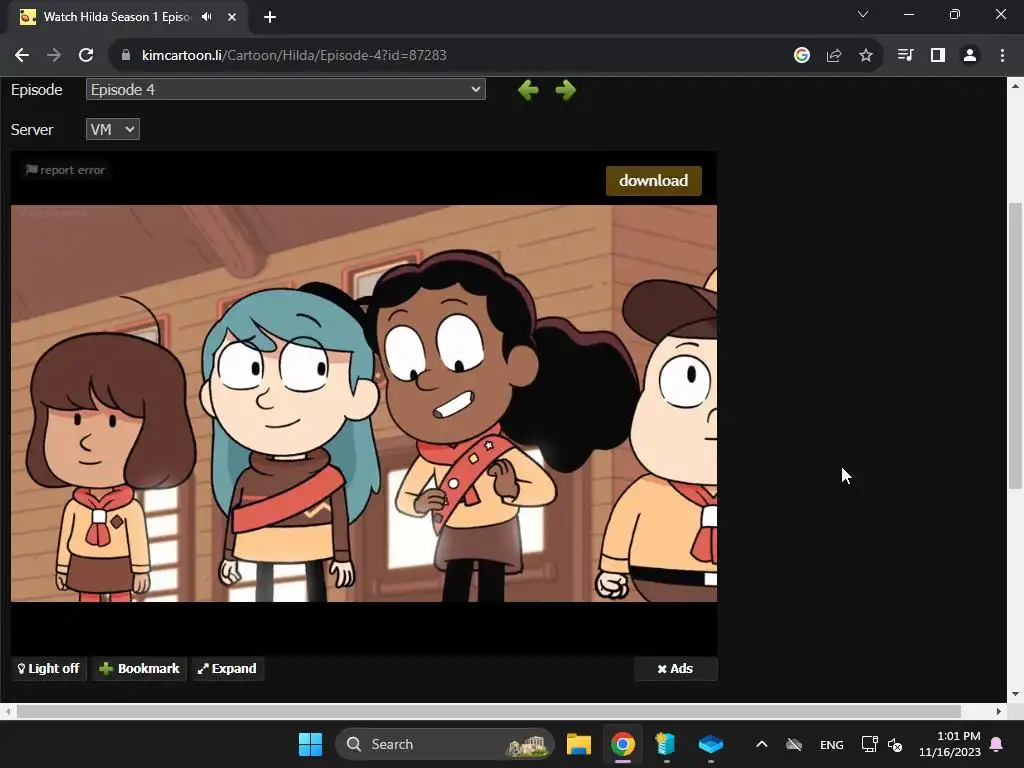Click the download button
Screen dimensions: 1024x768
tap(654, 181)
